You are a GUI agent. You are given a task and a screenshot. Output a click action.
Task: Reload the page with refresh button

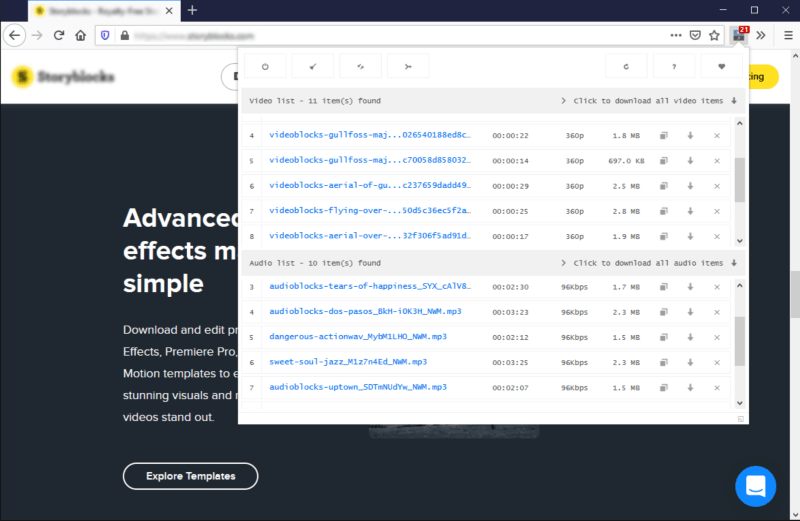click(59, 35)
